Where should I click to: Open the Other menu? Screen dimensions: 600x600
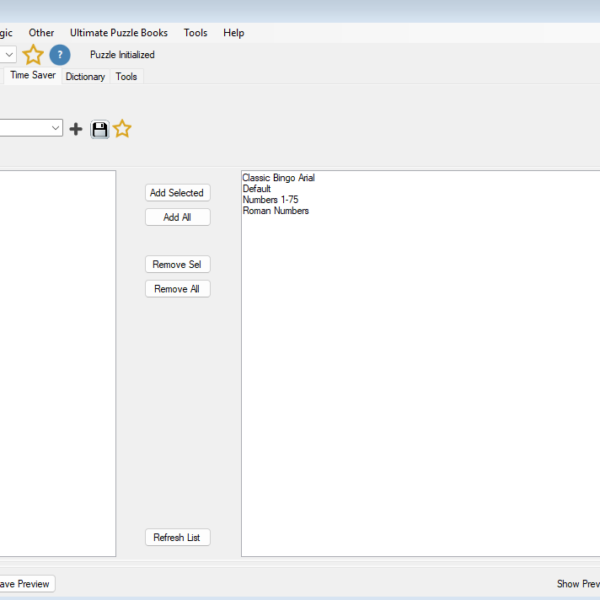click(x=41, y=33)
